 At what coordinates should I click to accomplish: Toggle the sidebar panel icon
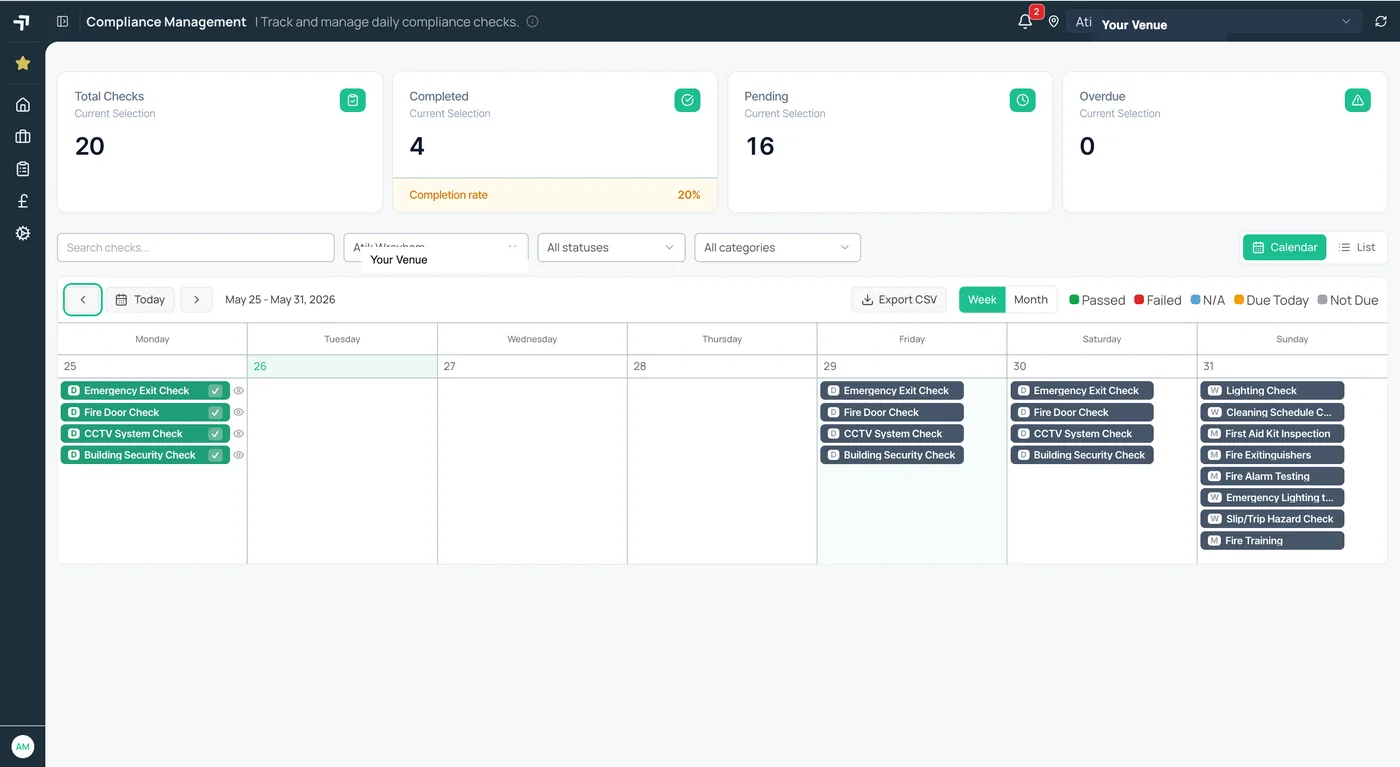[x=63, y=21]
